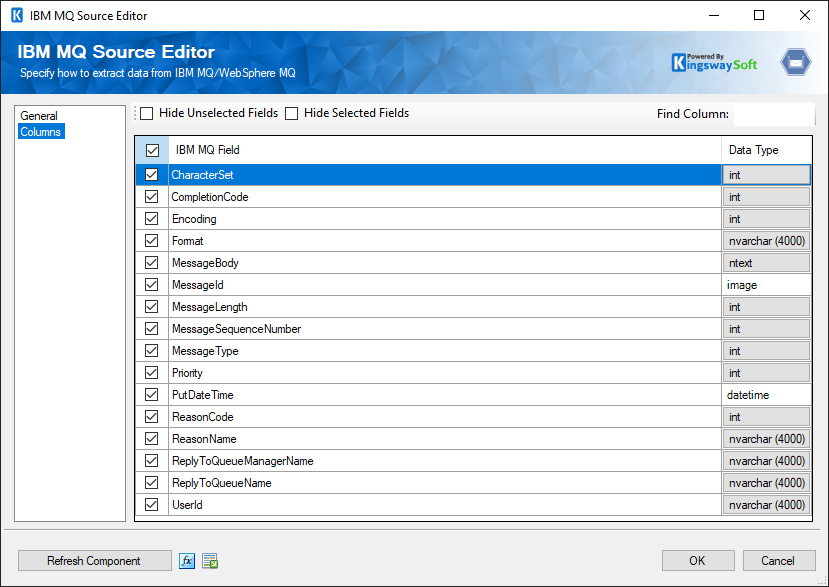Close the IBM MQ Source Editor window

pos(805,15)
